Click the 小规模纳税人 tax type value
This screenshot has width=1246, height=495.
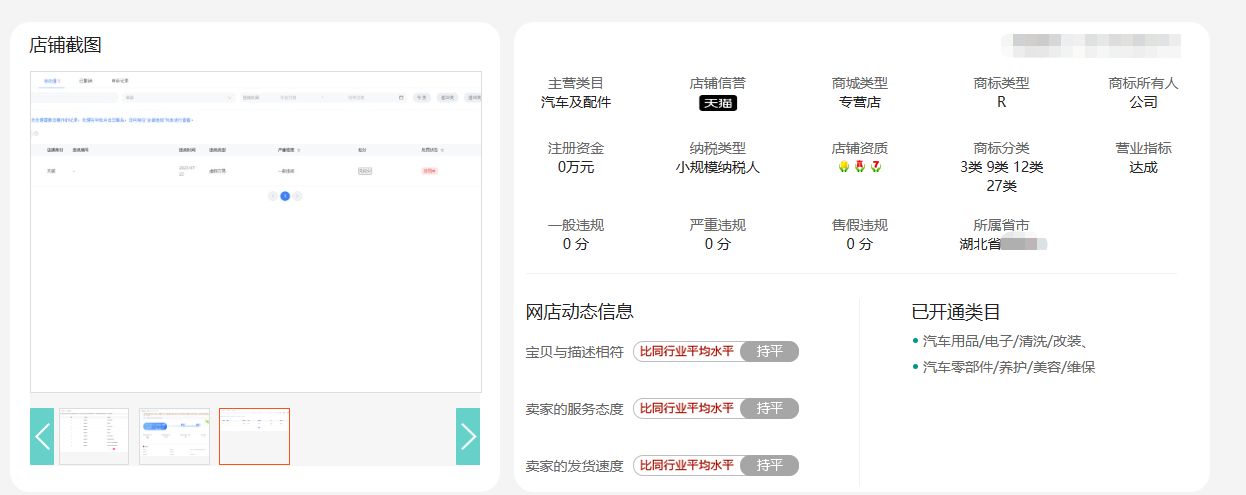point(717,167)
